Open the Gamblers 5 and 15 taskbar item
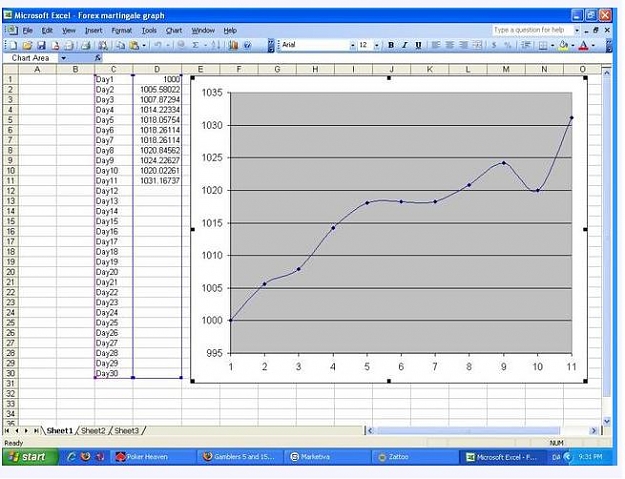The width and height of the screenshot is (625, 479). pos(239,457)
